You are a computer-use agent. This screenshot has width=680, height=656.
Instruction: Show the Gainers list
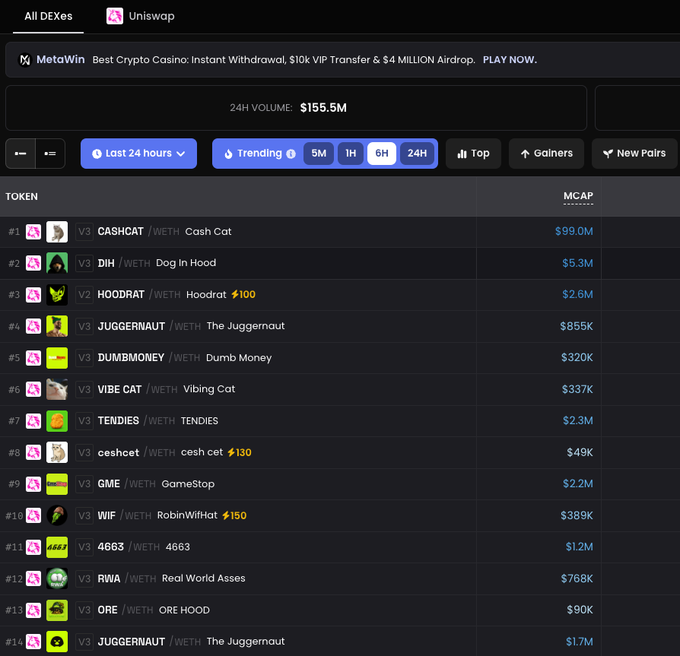coord(546,153)
